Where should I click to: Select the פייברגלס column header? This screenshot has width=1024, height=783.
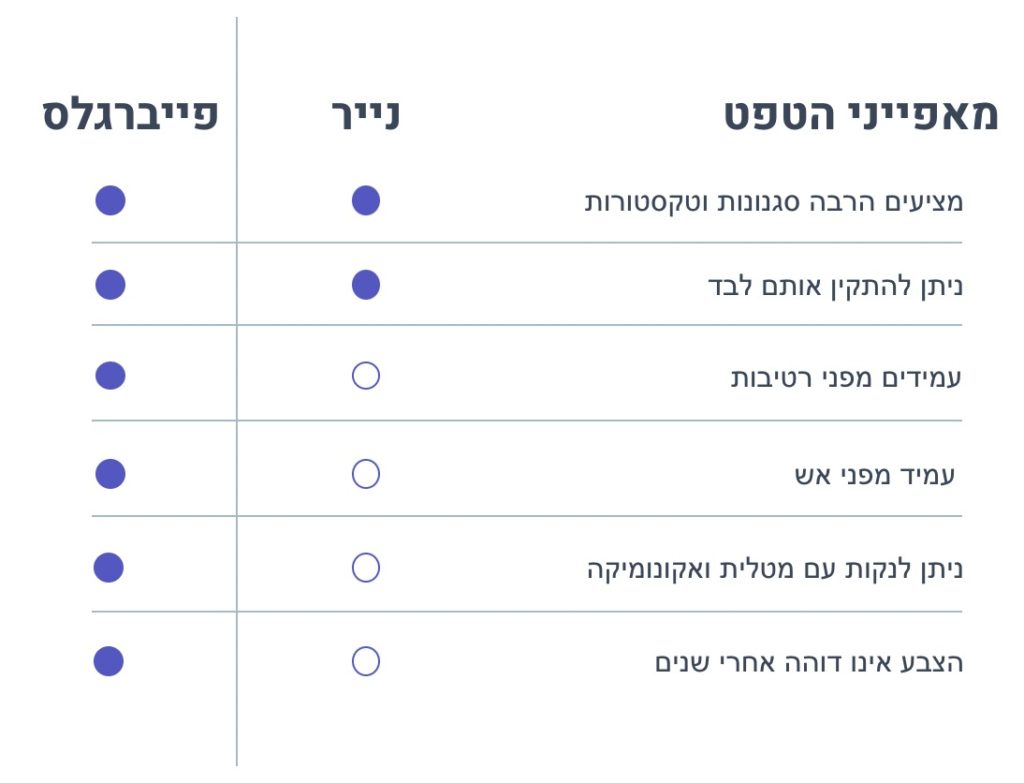coord(129,116)
